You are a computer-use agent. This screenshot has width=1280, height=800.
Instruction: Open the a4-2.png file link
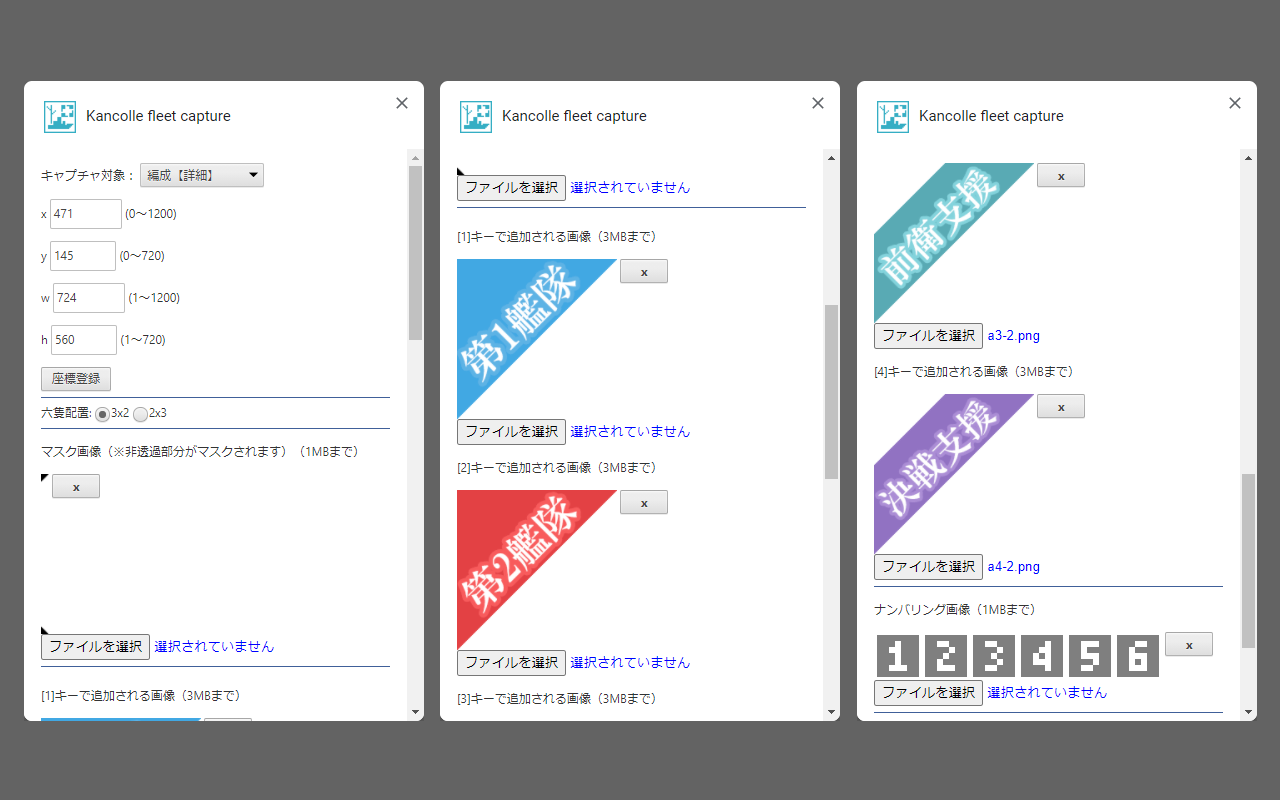[1012, 566]
